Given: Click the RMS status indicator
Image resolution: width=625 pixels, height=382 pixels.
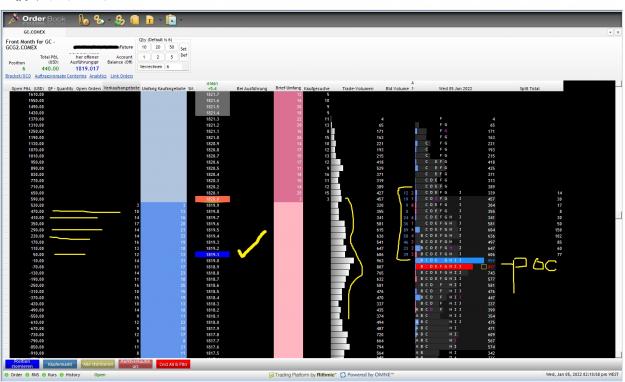Looking at the screenshot, I should [32, 375].
